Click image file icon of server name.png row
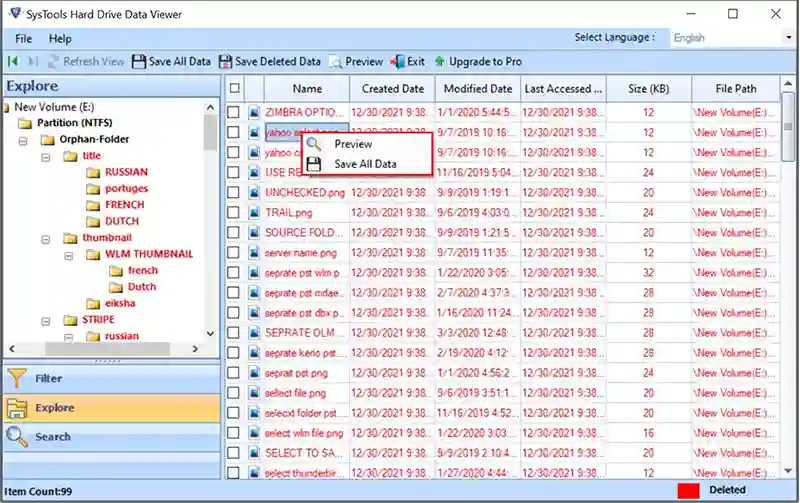This screenshot has width=800, height=503. [x=254, y=253]
